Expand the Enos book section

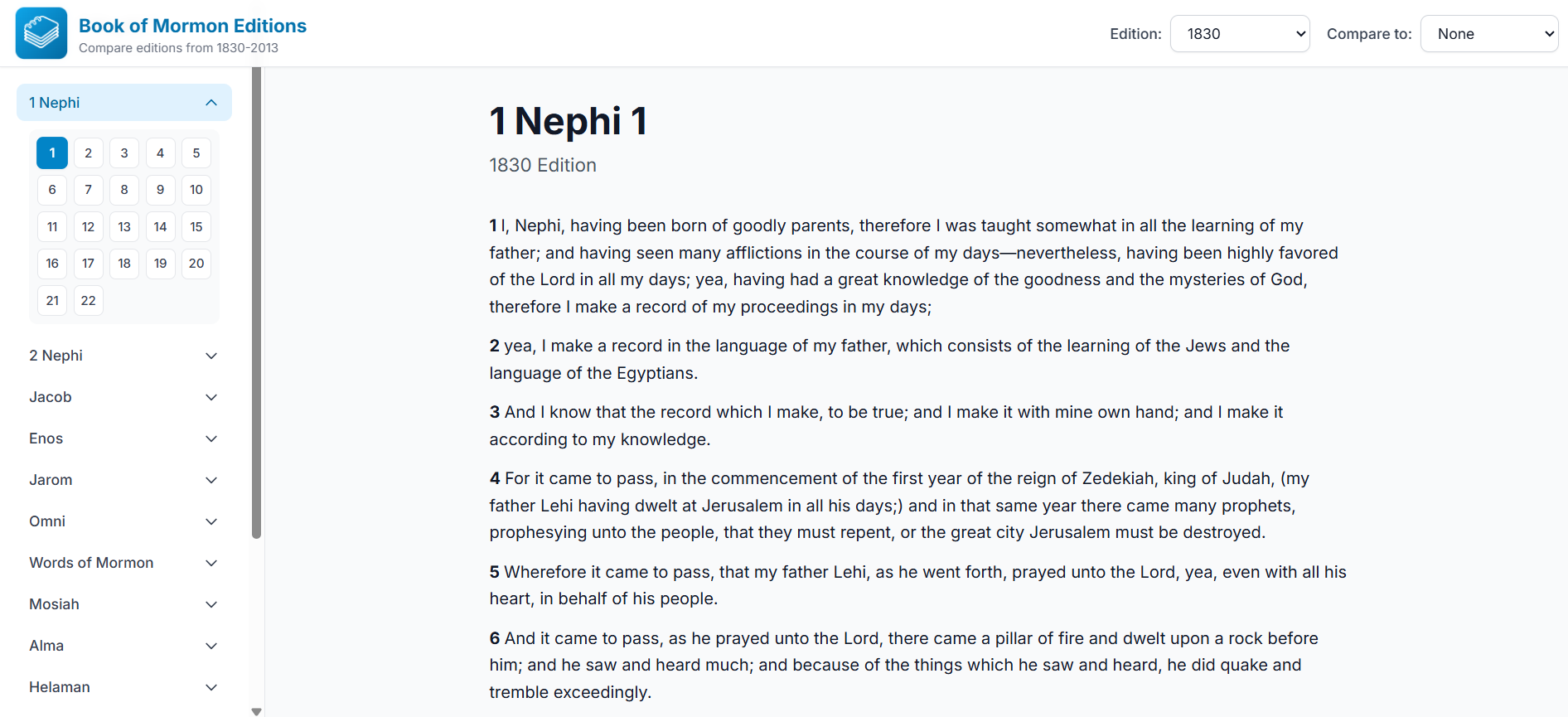click(123, 438)
